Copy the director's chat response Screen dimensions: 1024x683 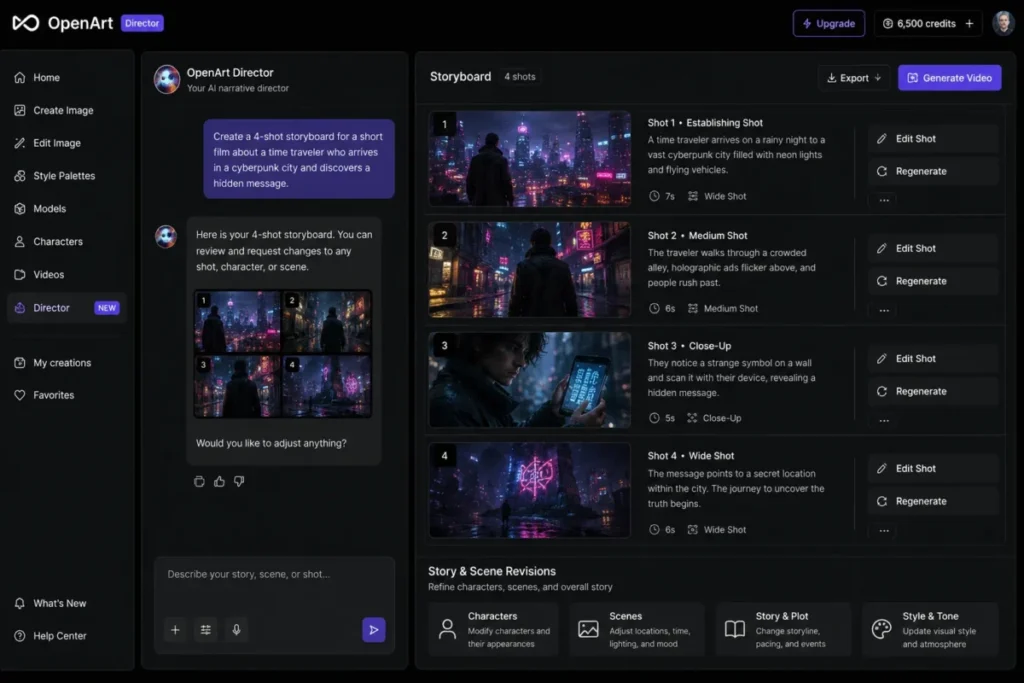[199, 481]
